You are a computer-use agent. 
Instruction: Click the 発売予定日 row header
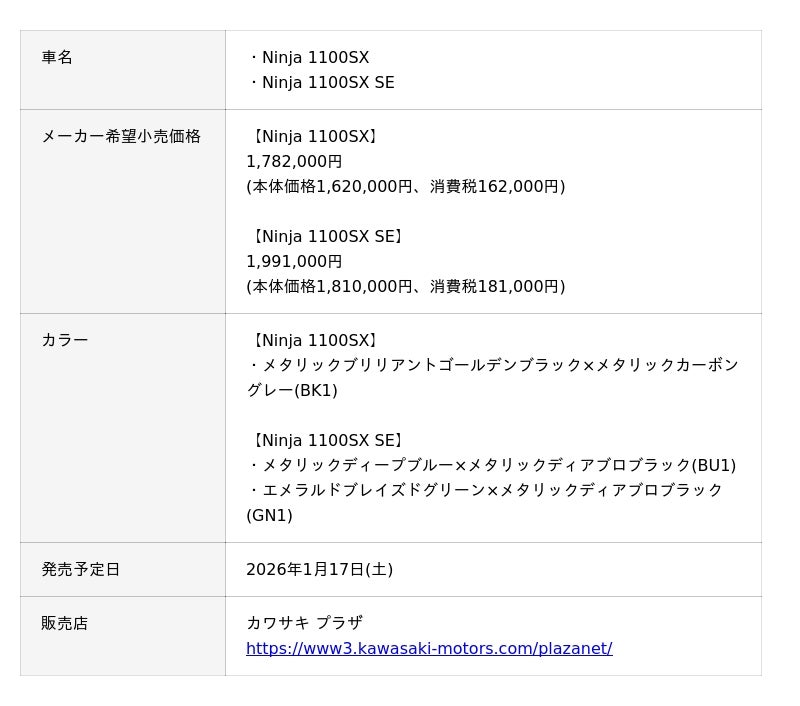(81, 570)
